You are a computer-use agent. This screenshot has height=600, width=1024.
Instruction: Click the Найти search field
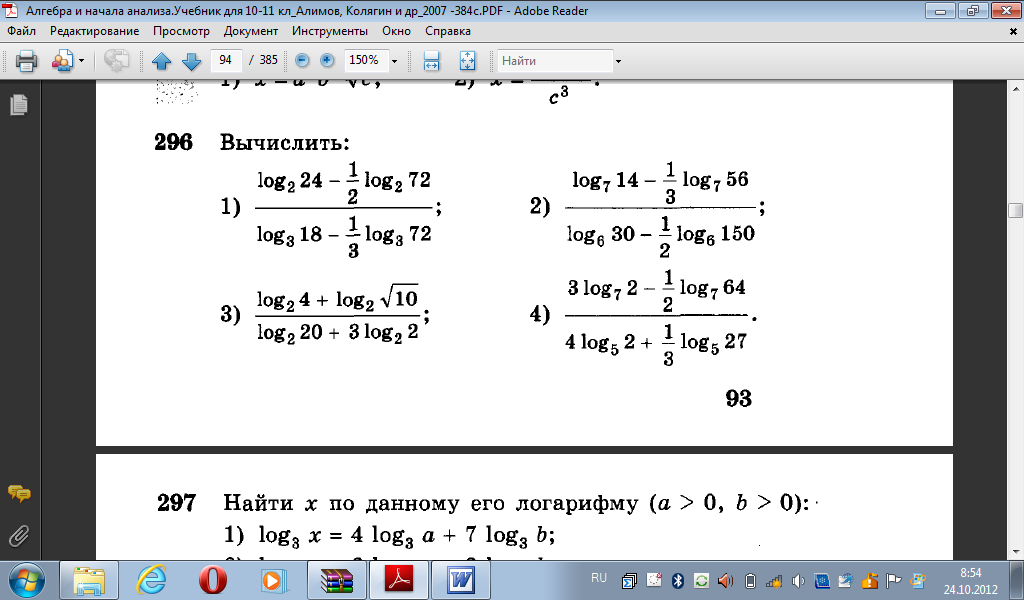pyautogui.click(x=555, y=61)
